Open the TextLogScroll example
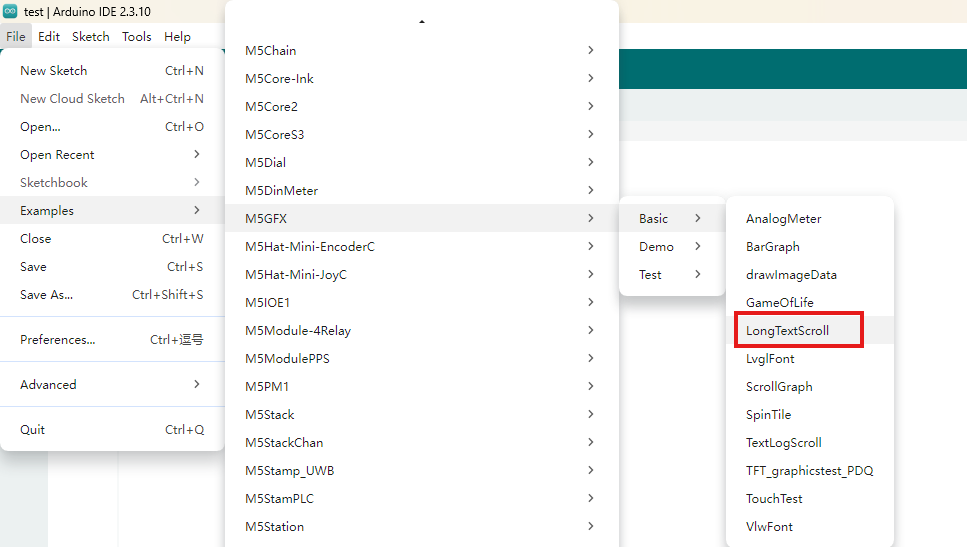967x547 pixels. click(x=810, y=443)
